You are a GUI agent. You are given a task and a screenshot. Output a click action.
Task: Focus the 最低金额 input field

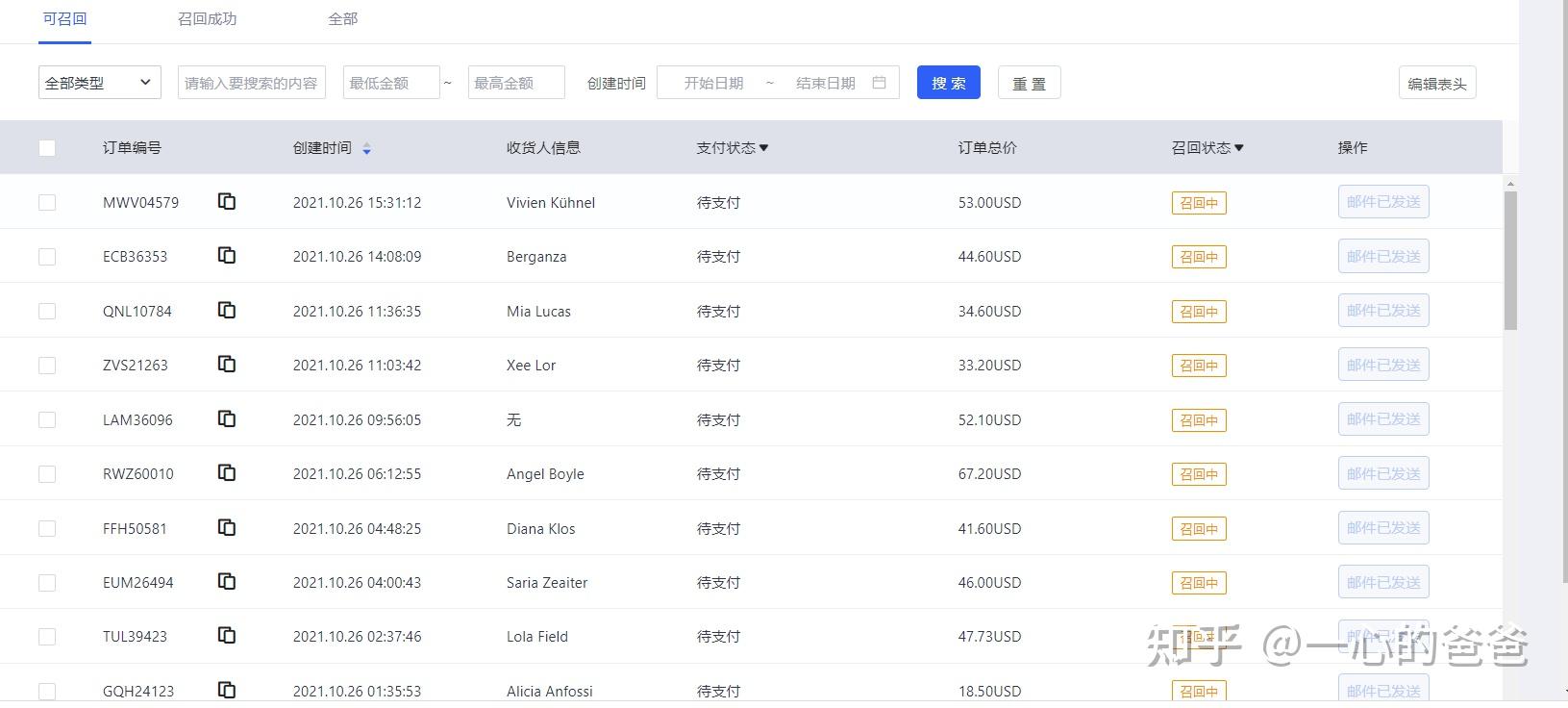pyautogui.click(x=391, y=83)
